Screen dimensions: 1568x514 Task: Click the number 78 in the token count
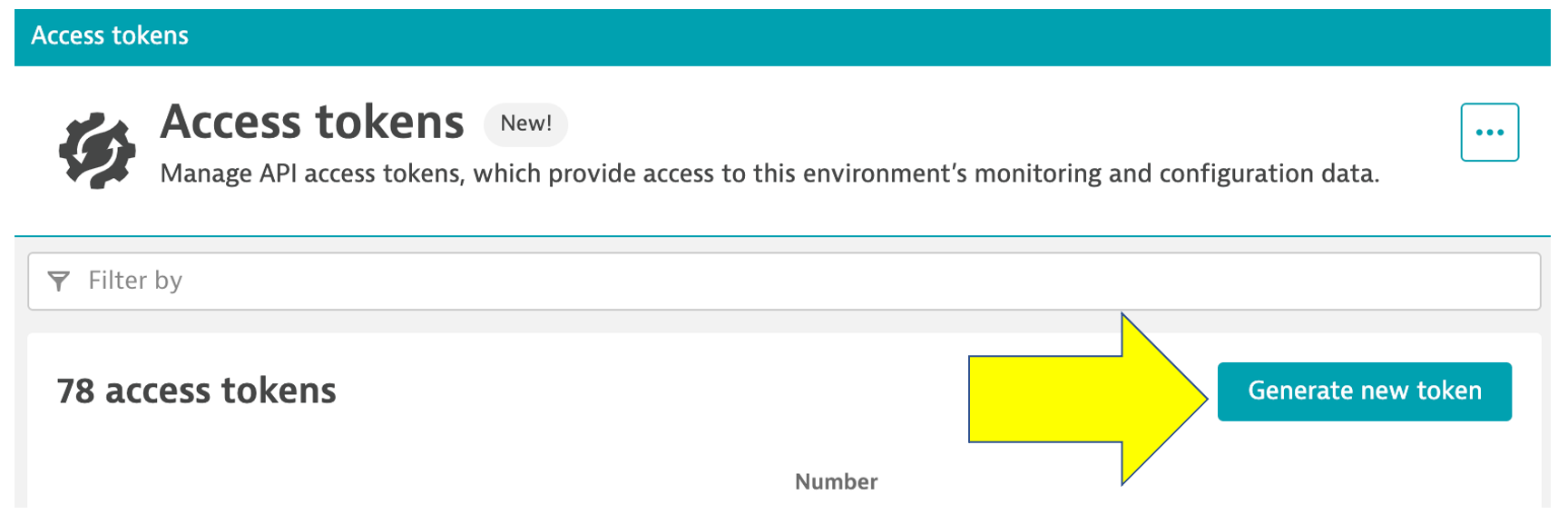coord(75,391)
